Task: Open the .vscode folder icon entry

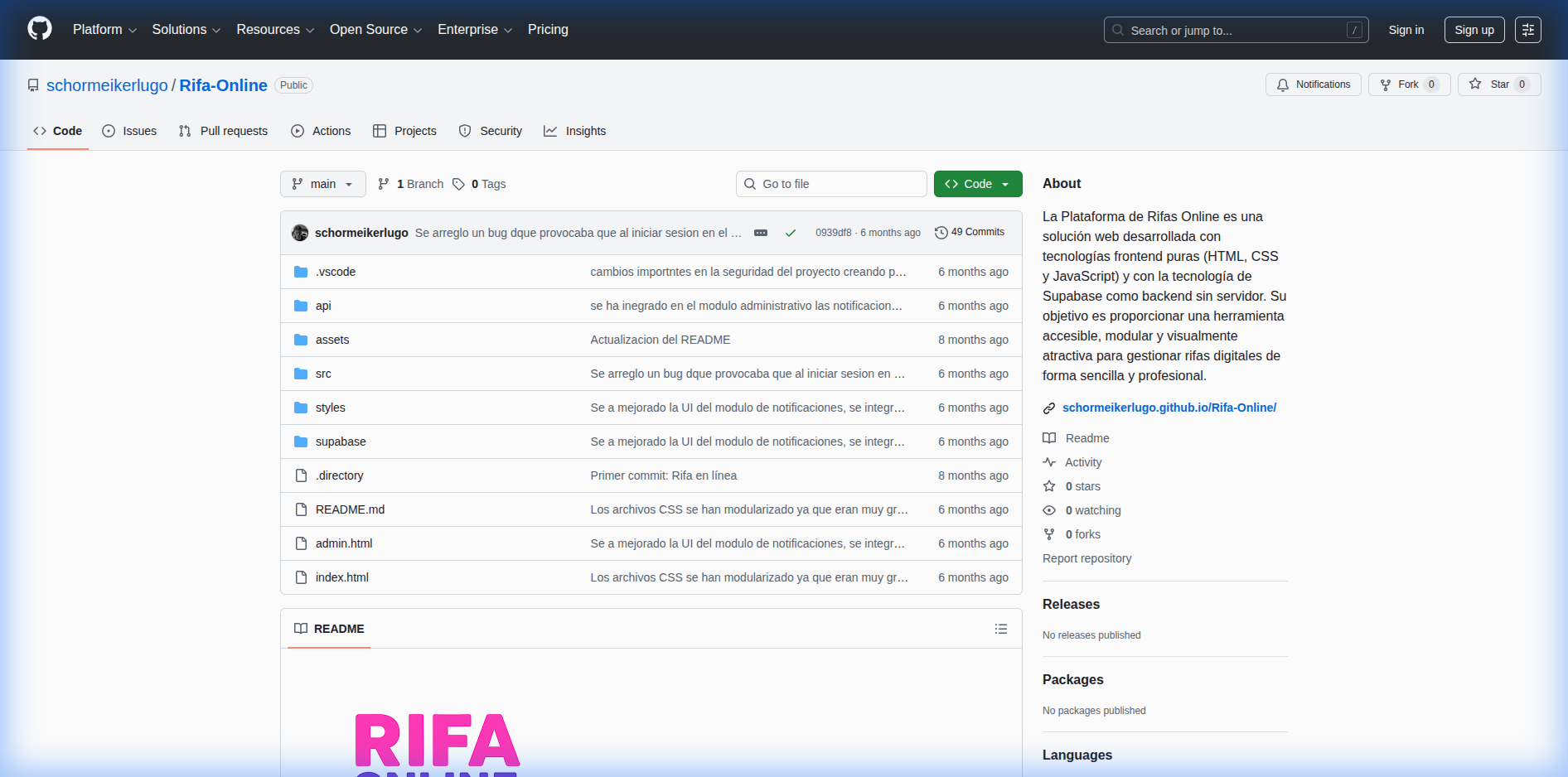Action: click(301, 271)
